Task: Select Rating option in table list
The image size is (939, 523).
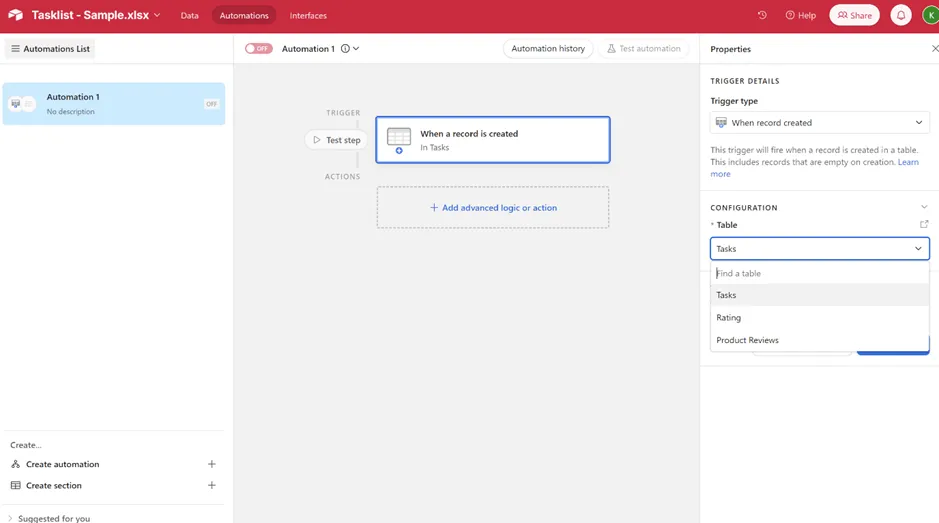Action: (x=819, y=318)
